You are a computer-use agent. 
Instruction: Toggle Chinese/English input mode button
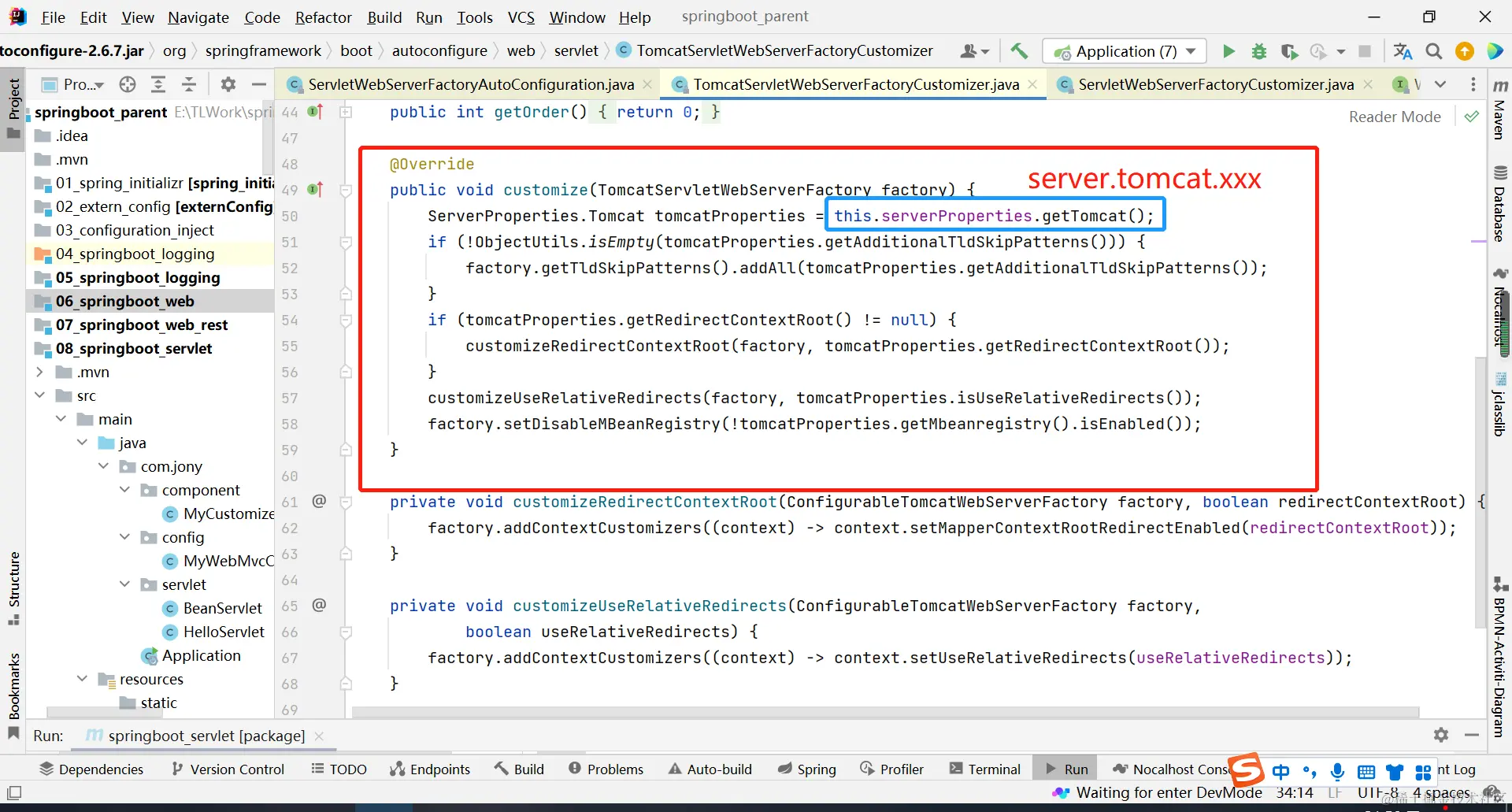[1281, 772]
